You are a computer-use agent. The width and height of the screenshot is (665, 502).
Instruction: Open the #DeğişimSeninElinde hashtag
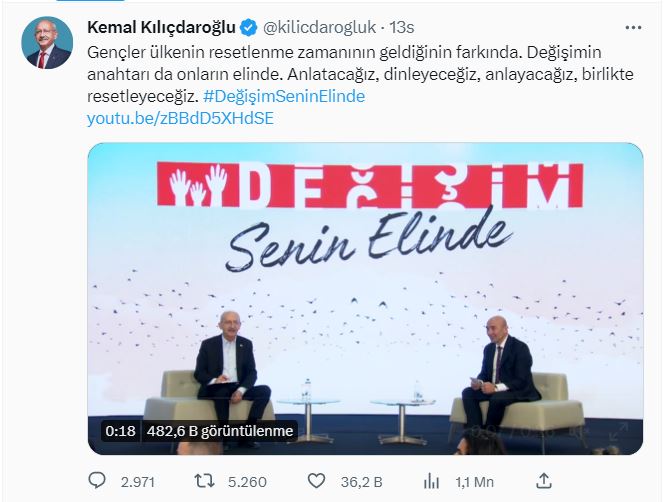pyautogui.click(x=285, y=96)
